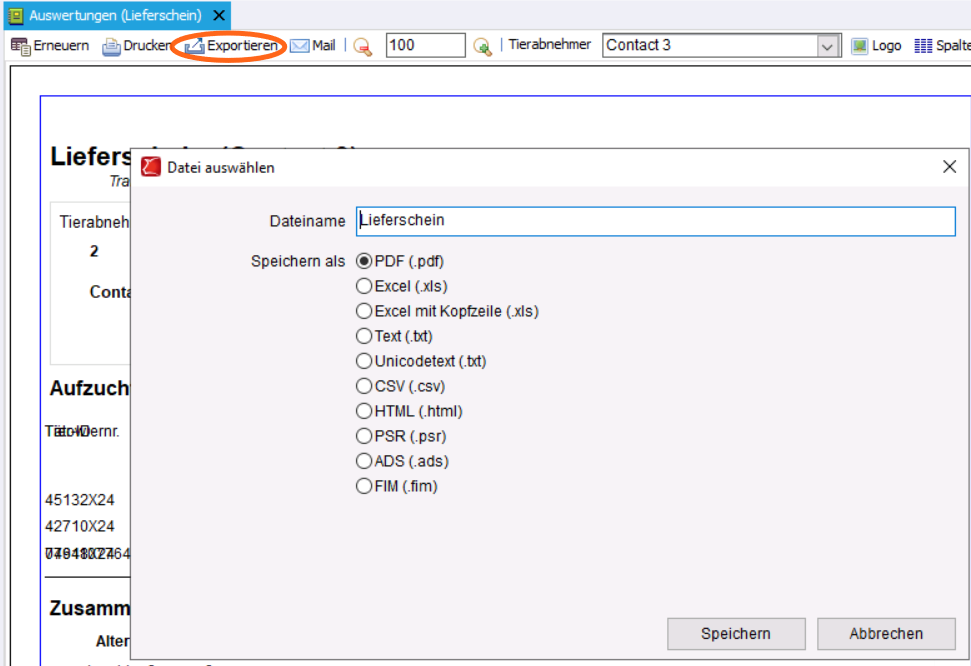Click the zoom percentage field showing 100
Viewport: 971px width, 666px height.
point(425,45)
